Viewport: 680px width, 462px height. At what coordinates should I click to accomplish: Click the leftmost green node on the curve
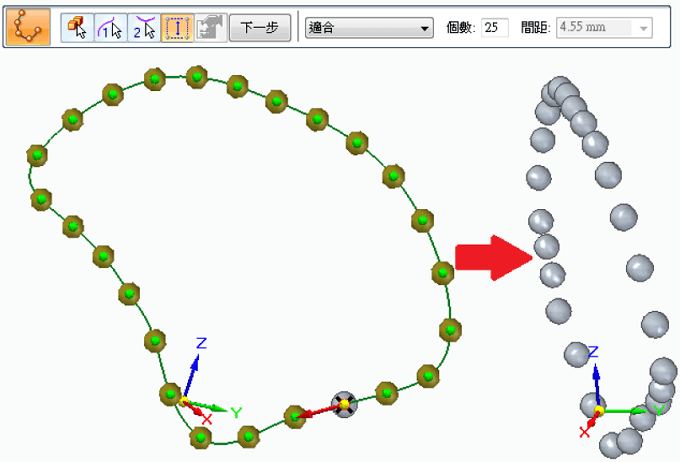tap(38, 154)
